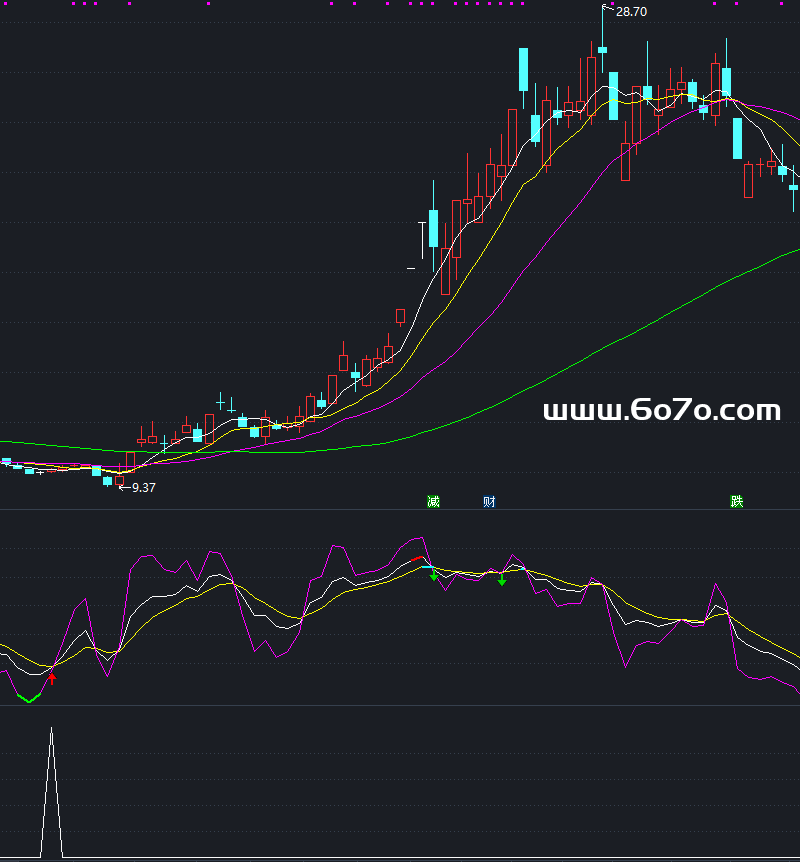The width and height of the screenshot is (800, 862).
Task: Click the blue 财 event marker
Action: (x=489, y=501)
